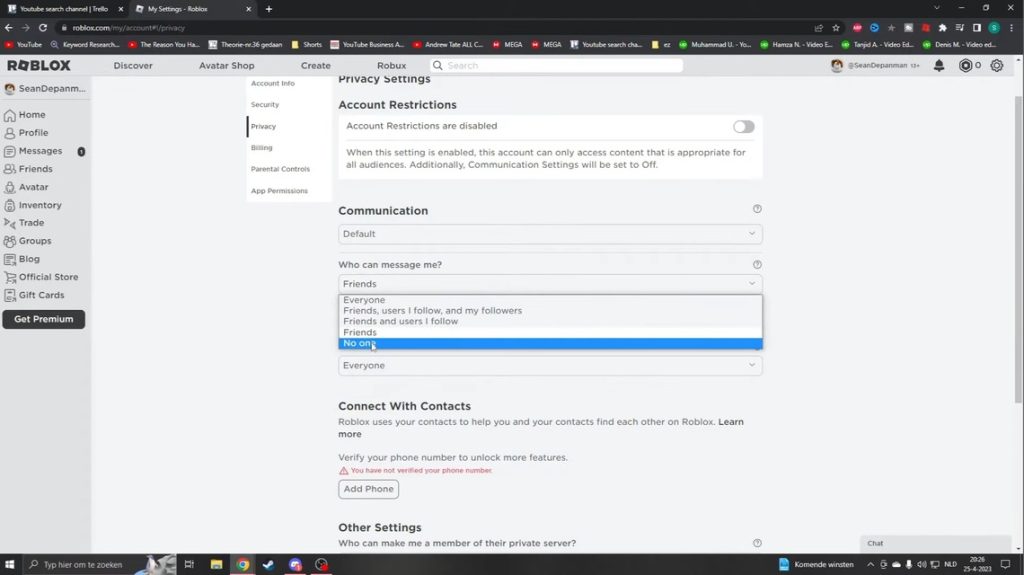This screenshot has height=575, width=1024.
Task: Open the Roblox logo home link
Action: coord(39,65)
